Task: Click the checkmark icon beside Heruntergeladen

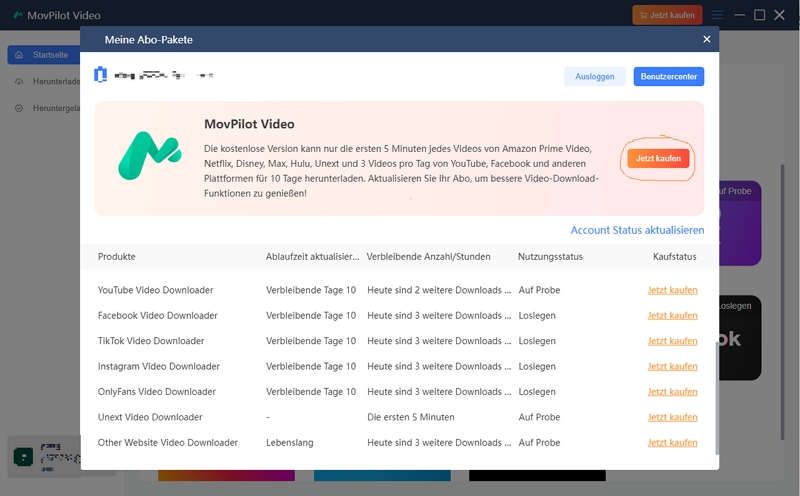Action: [19, 107]
